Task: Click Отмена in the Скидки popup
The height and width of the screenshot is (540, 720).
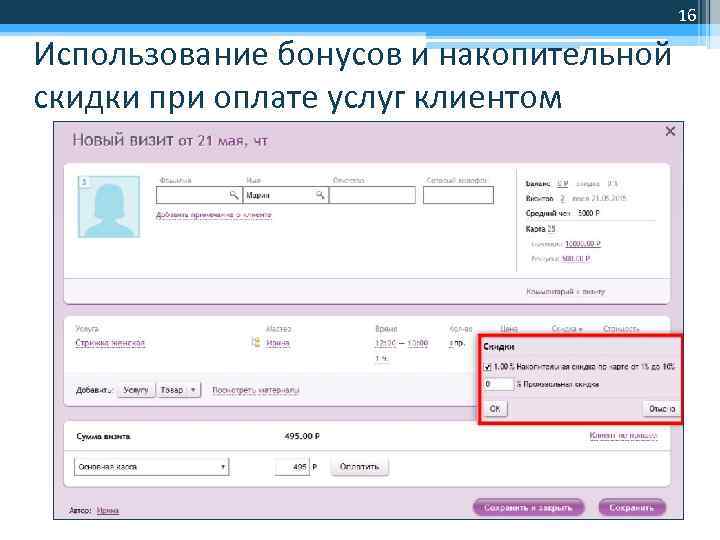Action: (x=661, y=408)
